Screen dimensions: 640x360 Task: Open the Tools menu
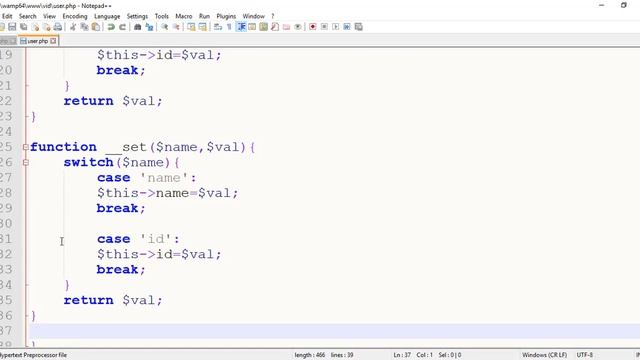pos(162,16)
